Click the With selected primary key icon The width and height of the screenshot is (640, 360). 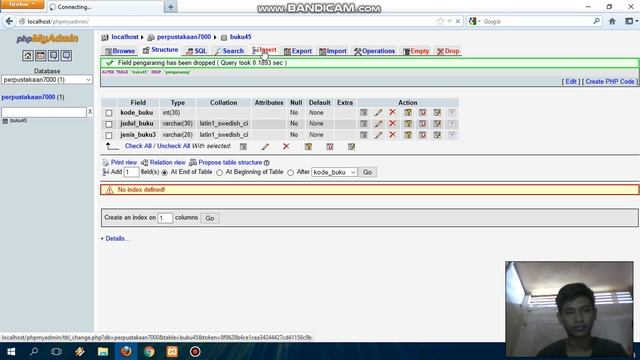(308, 147)
